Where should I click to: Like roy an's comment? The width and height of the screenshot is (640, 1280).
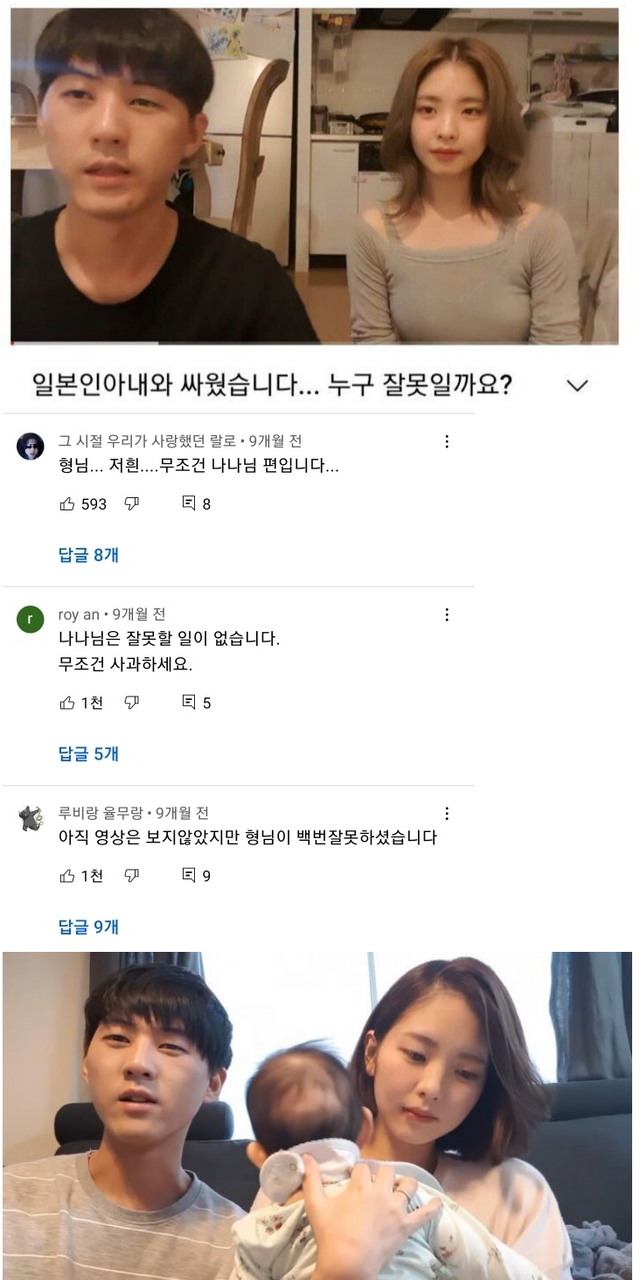[x=68, y=703]
